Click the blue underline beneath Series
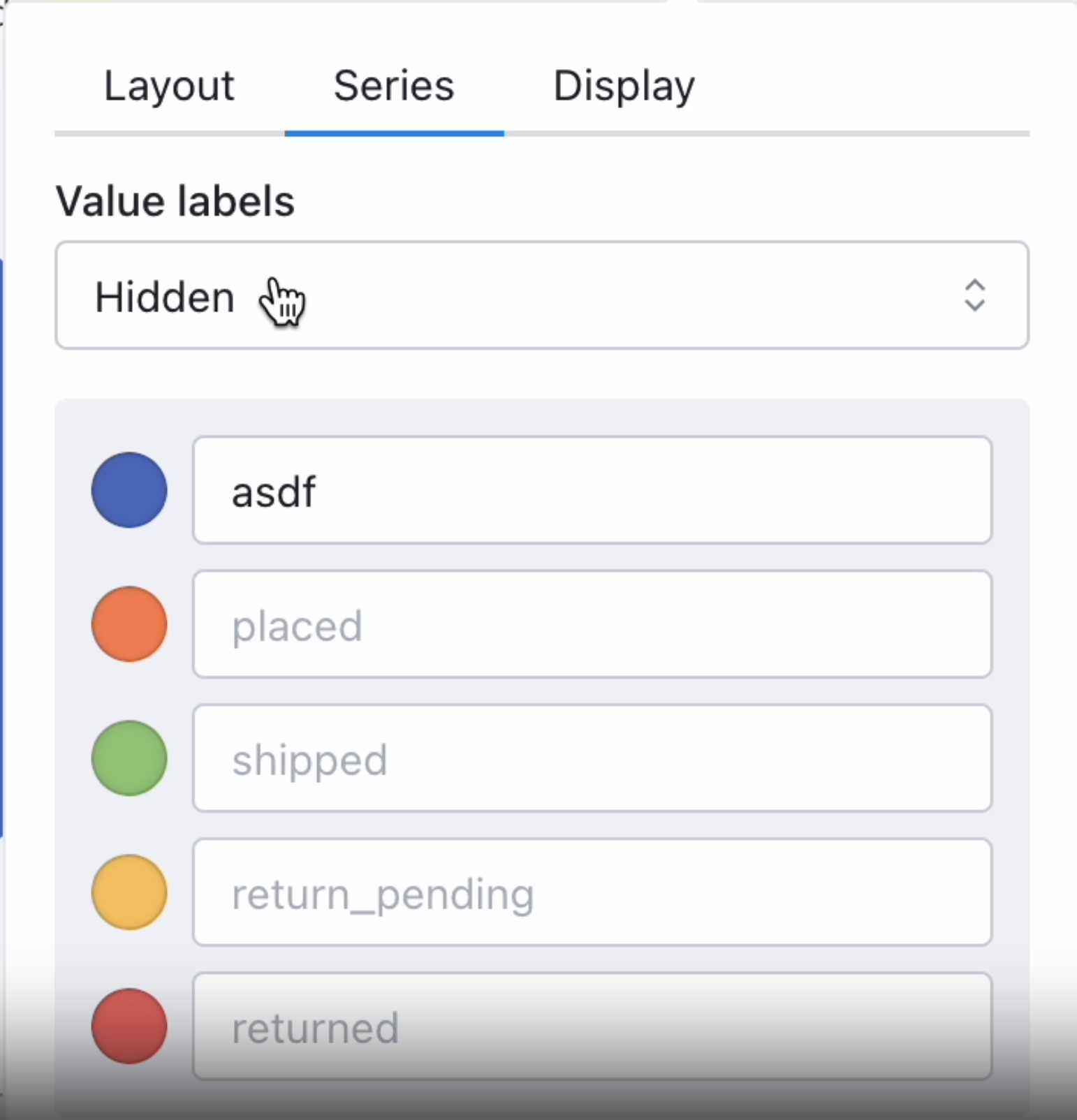 [394, 133]
